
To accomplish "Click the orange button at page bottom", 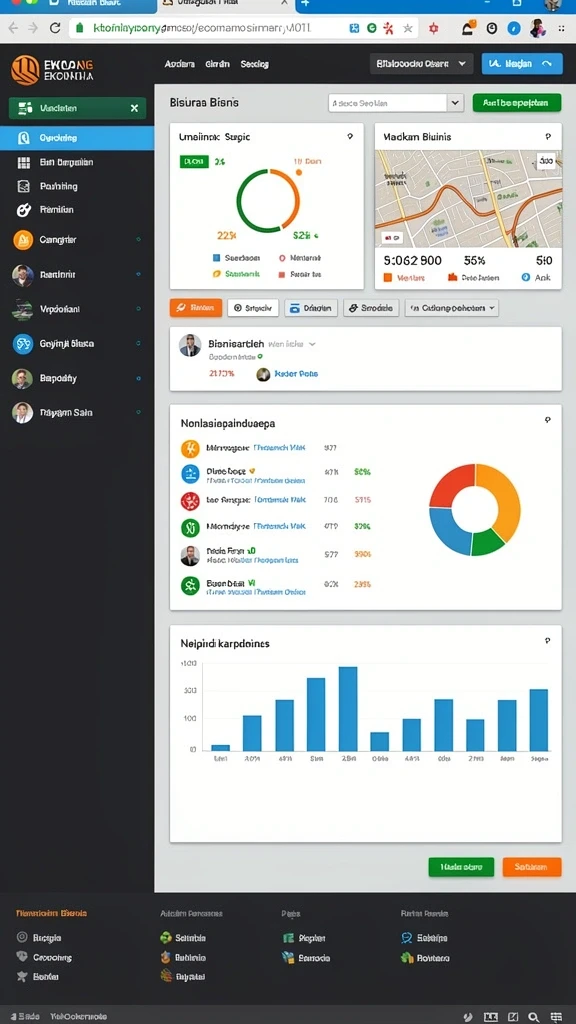I will click(532, 867).
